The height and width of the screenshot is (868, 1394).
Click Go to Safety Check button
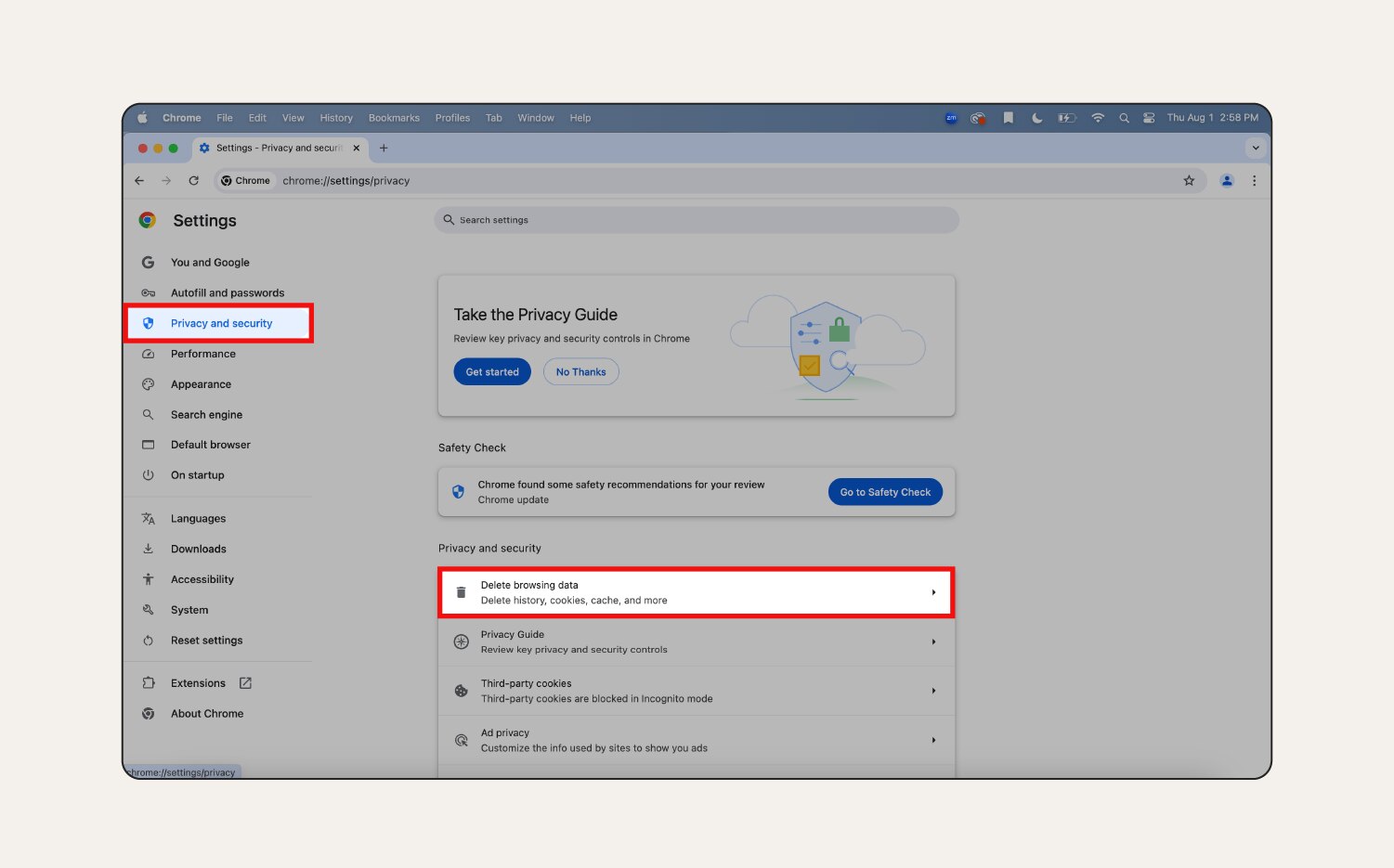tap(885, 492)
